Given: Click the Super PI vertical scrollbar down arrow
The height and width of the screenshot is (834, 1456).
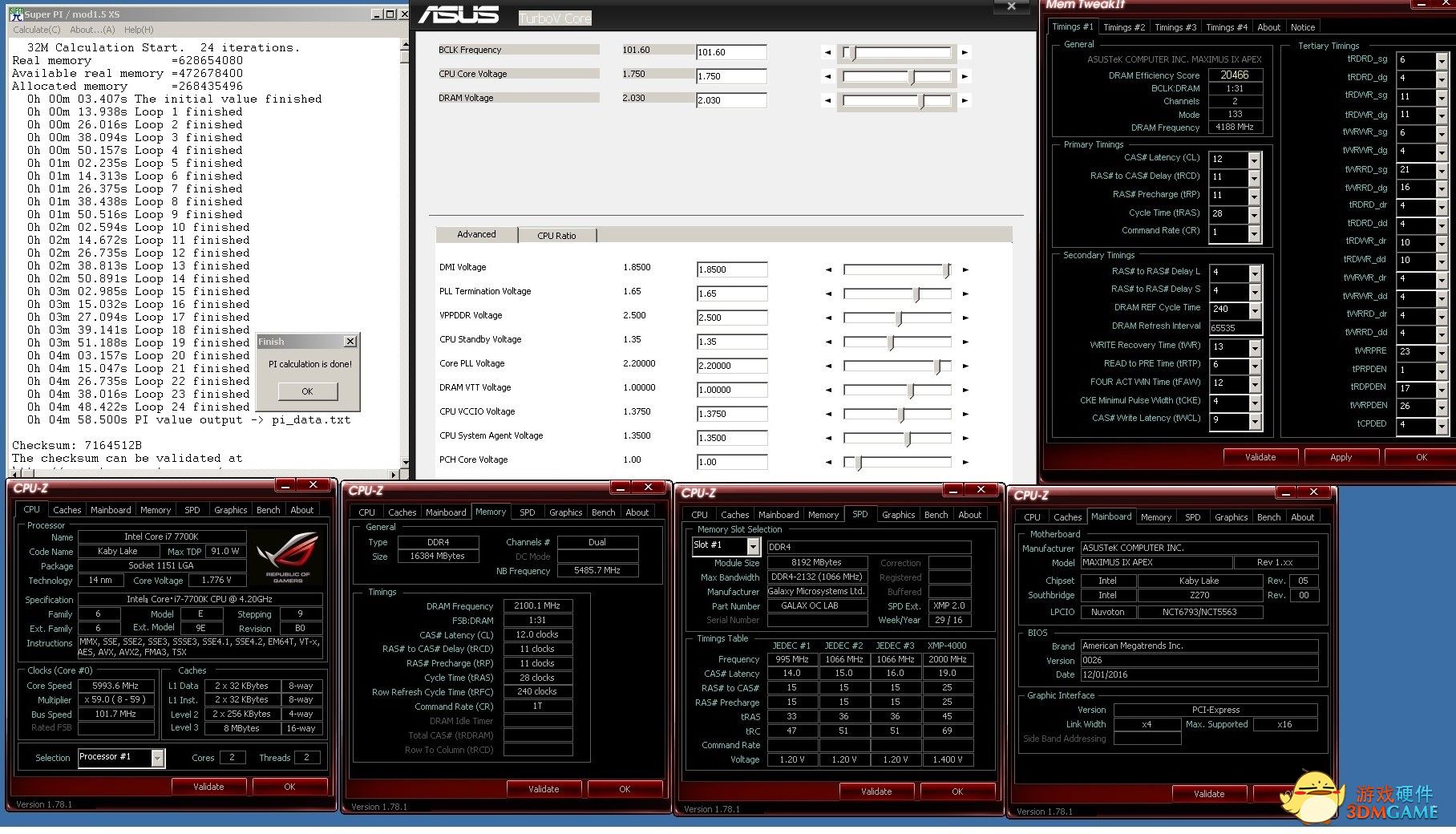Looking at the screenshot, I should coord(405,464).
